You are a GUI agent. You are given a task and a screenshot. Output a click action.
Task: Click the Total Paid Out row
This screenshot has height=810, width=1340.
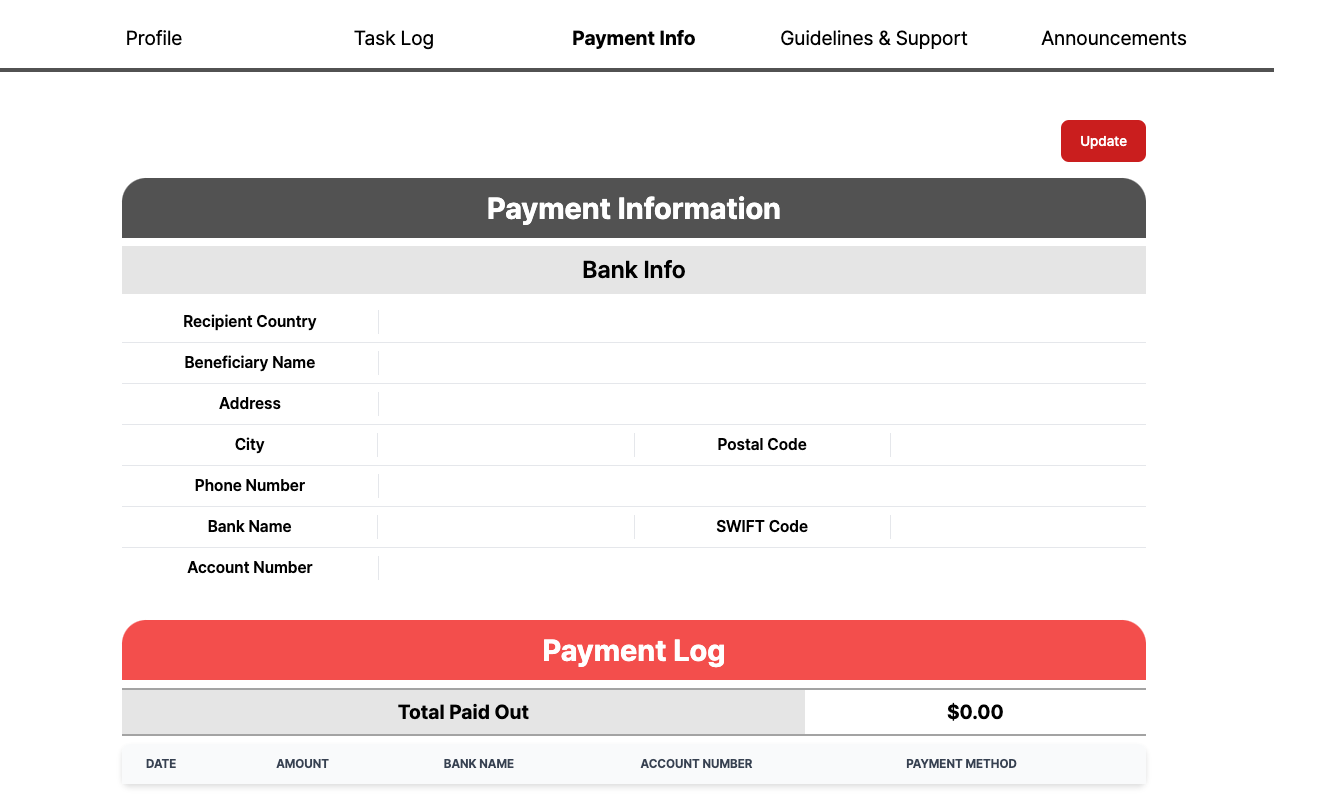tap(463, 711)
